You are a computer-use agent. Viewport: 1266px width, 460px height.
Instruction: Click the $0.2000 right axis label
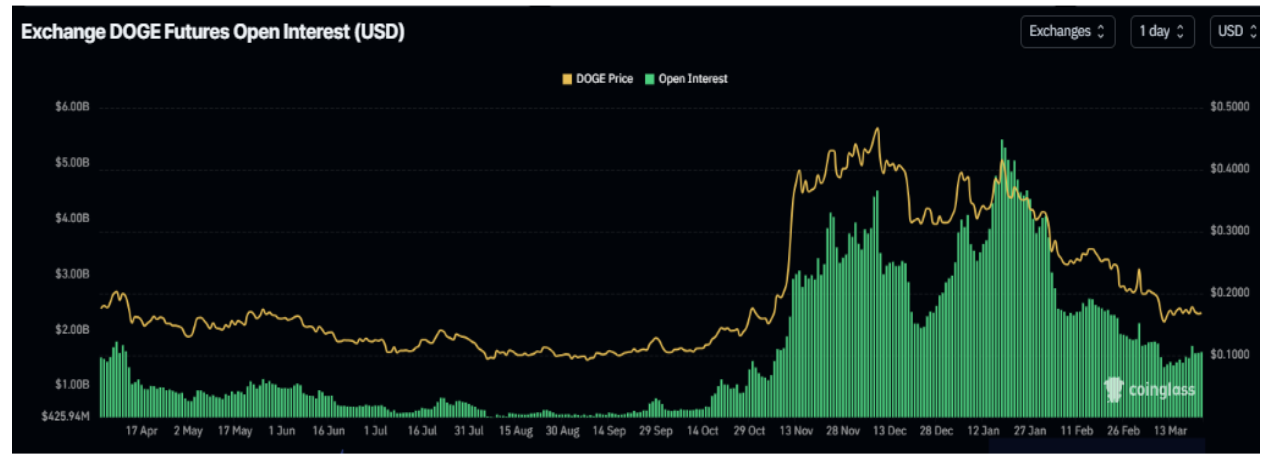1228,293
